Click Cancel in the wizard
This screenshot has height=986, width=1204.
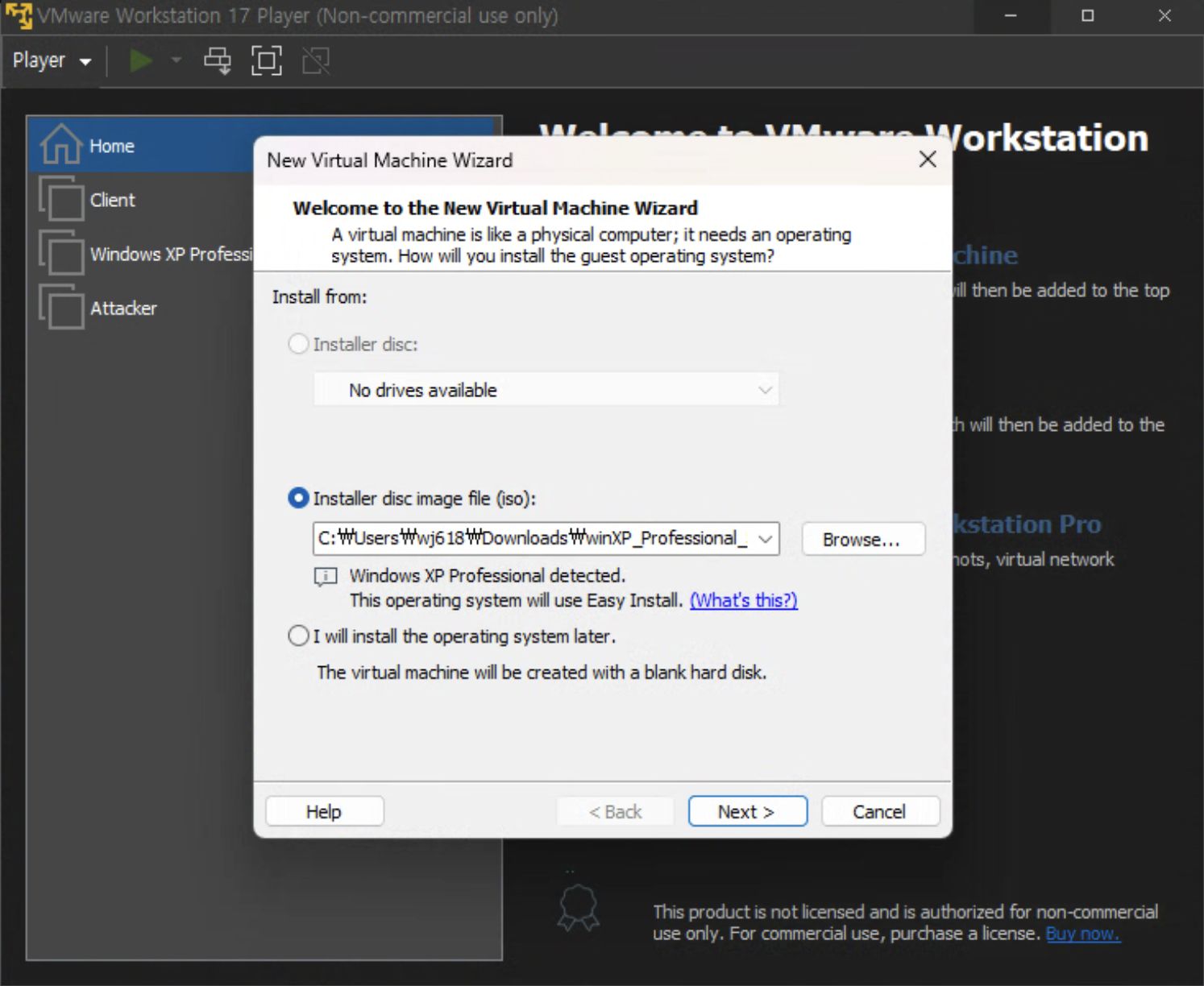pyautogui.click(x=880, y=811)
